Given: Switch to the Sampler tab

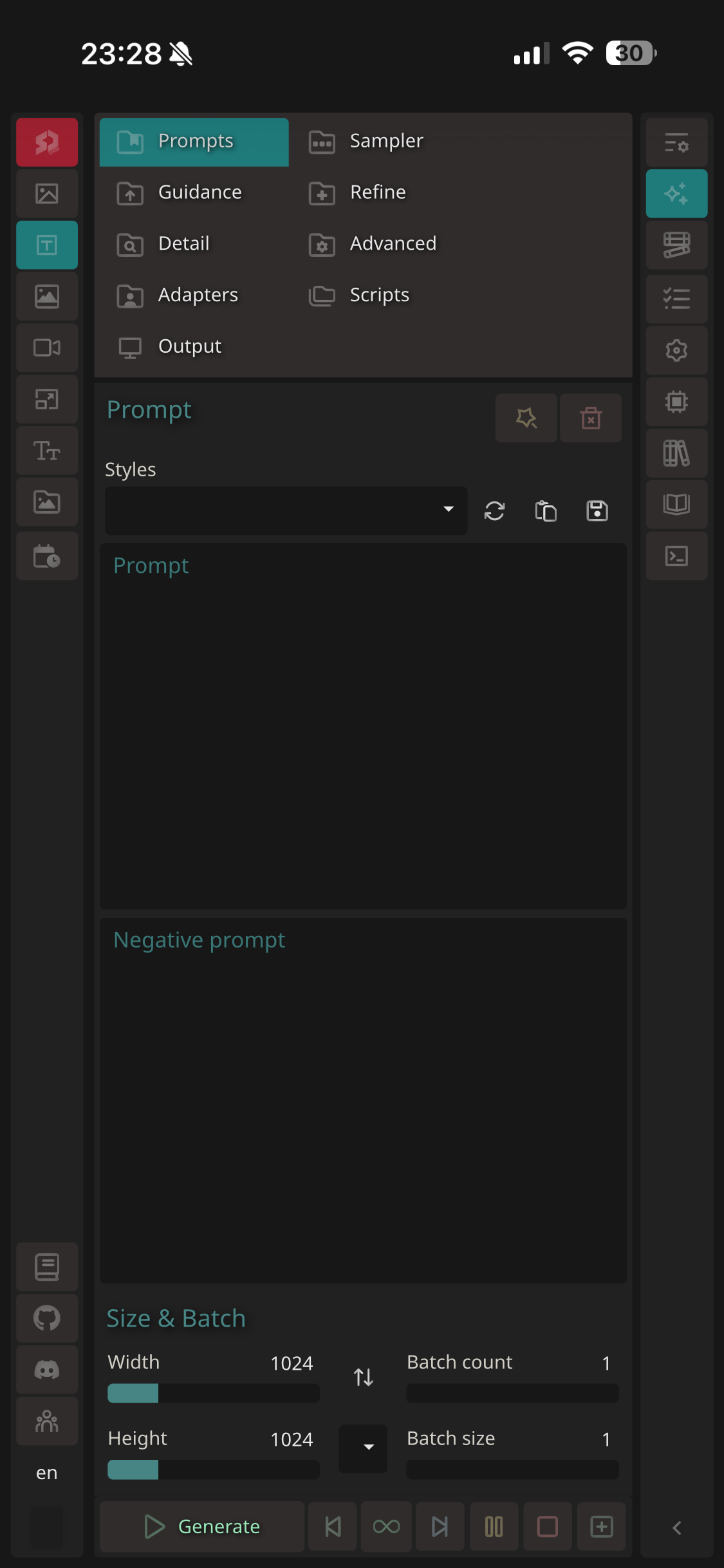Looking at the screenshot, I should tap(385, 141).
